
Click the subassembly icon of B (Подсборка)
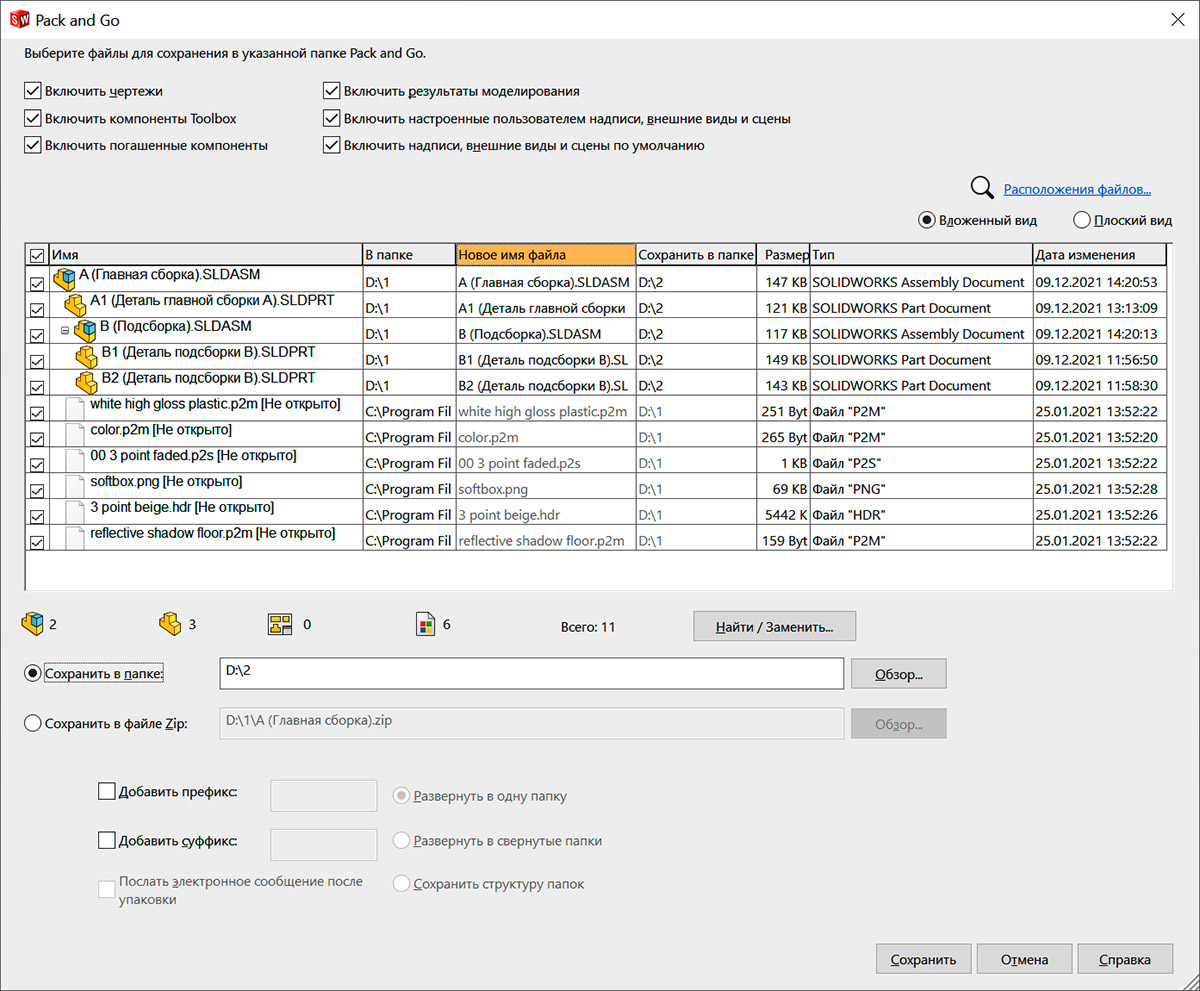85,331
